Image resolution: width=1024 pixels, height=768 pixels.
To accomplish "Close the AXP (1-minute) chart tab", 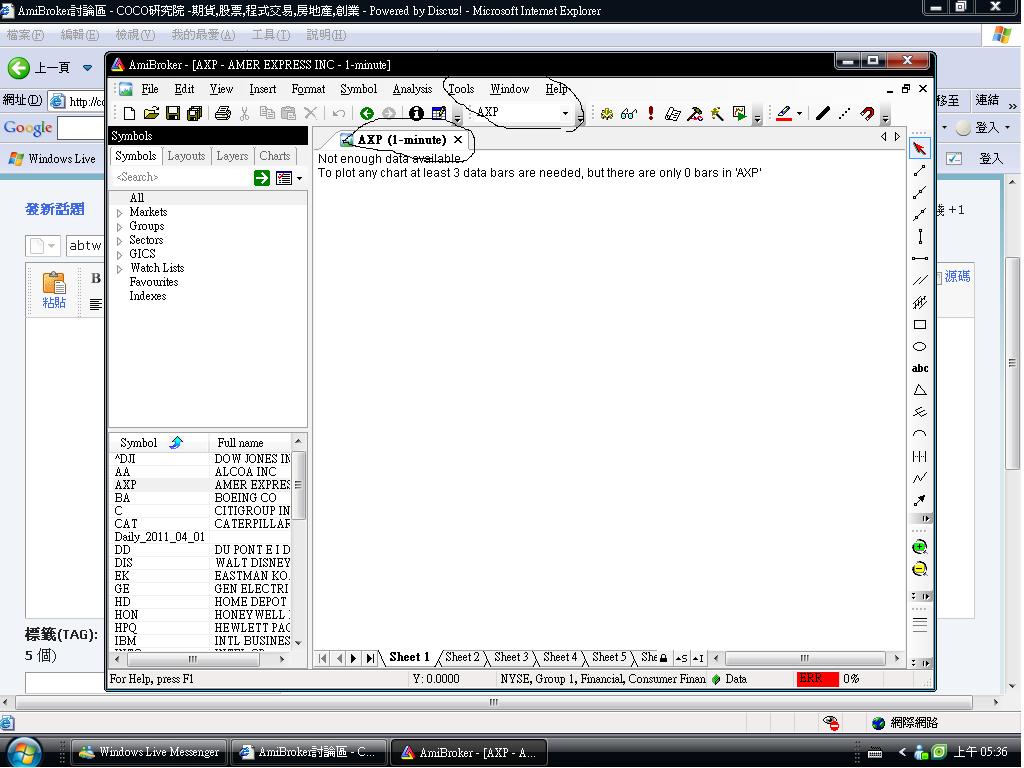I will [x=458, y=140].
